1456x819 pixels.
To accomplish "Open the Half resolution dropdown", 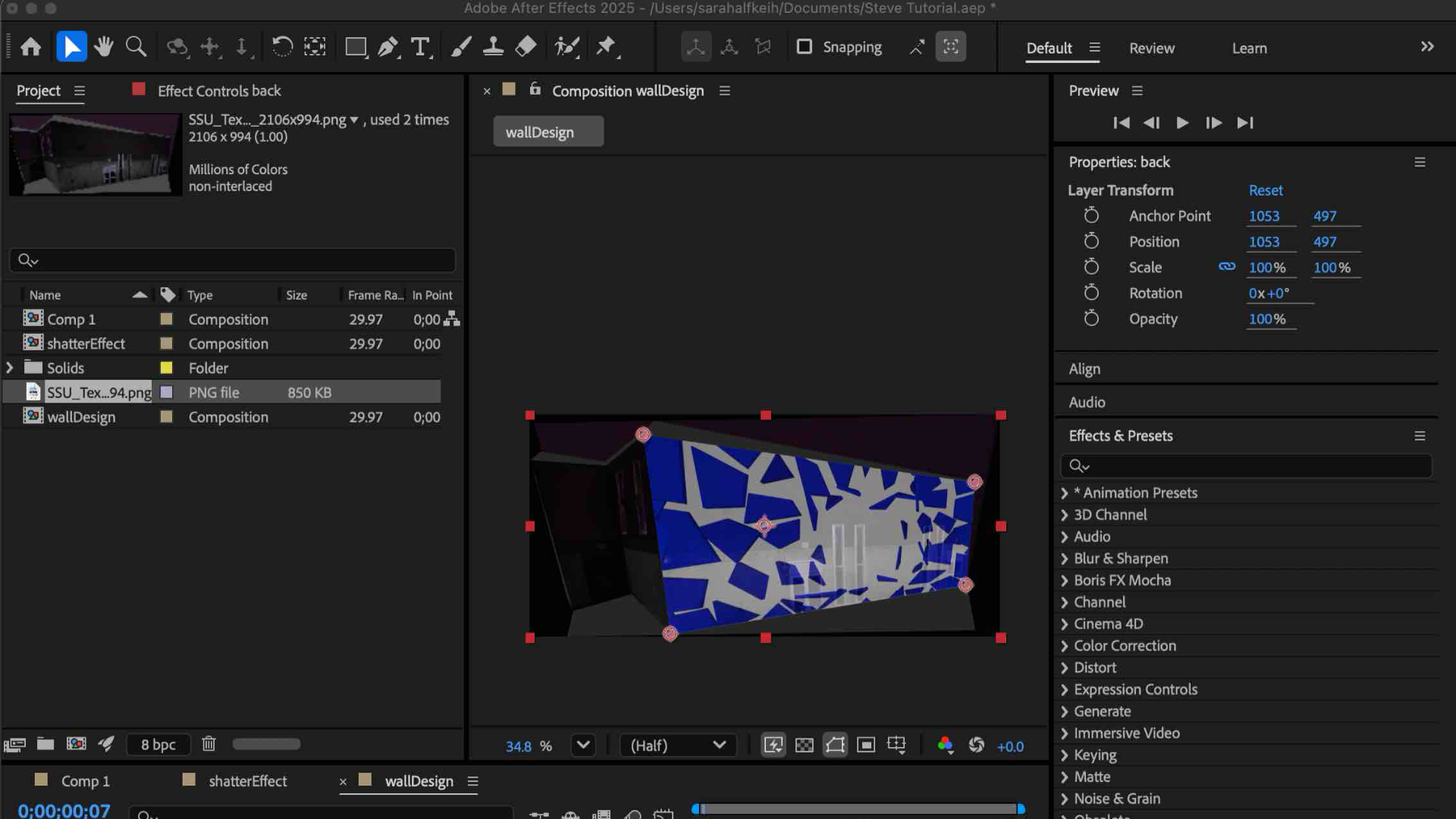I will (677, 745).
